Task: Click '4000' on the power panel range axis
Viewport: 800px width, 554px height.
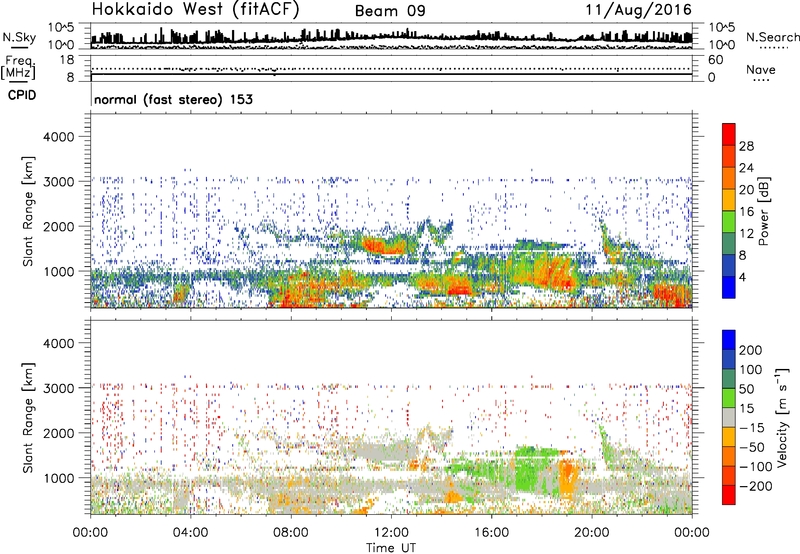Action: (x=59, y=137)
